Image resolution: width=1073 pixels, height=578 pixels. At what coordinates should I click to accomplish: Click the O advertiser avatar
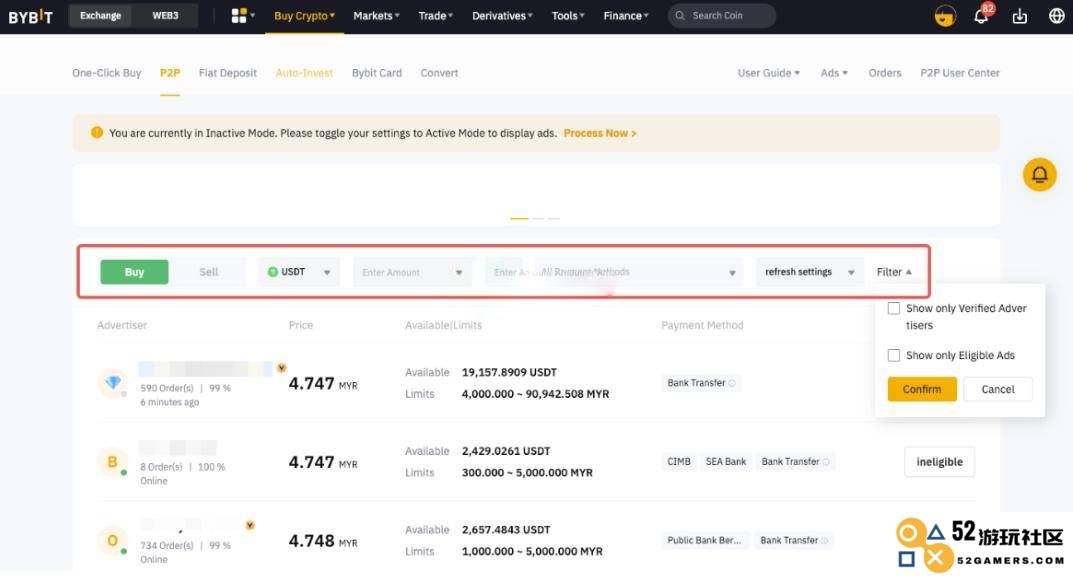coord(113,540)
